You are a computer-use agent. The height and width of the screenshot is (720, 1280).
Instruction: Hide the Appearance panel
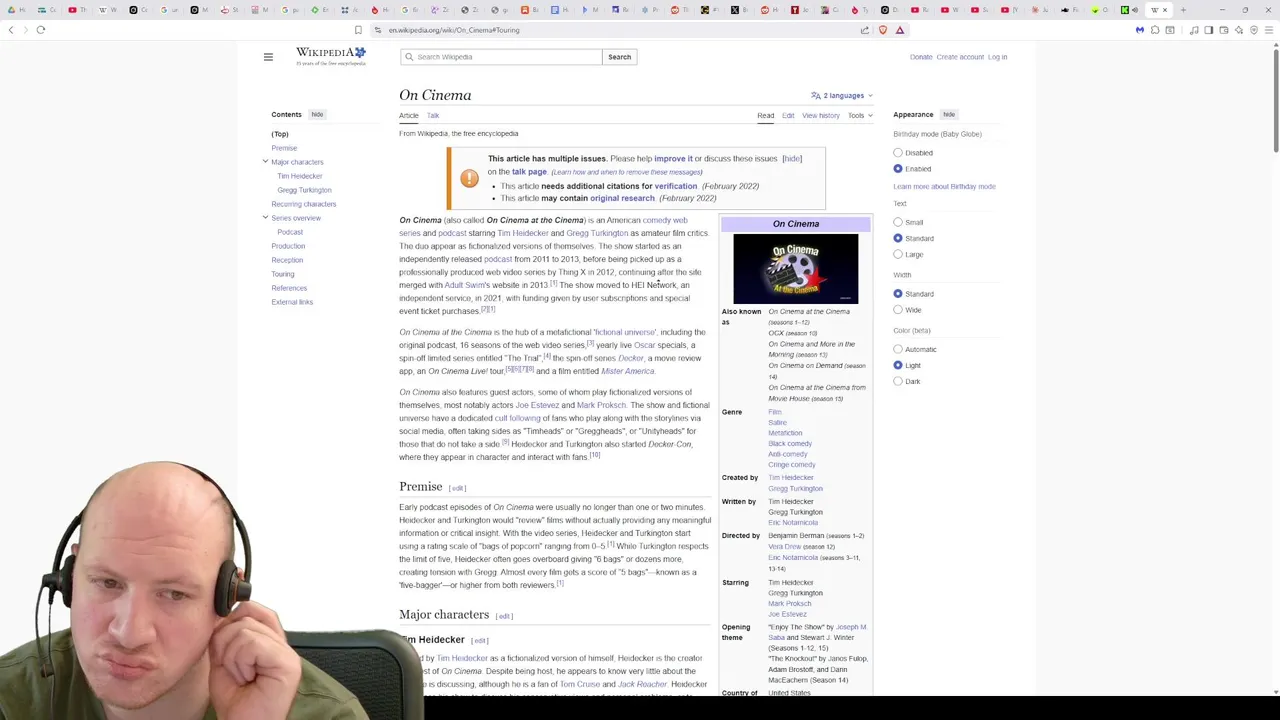click(x=949, y=115)
